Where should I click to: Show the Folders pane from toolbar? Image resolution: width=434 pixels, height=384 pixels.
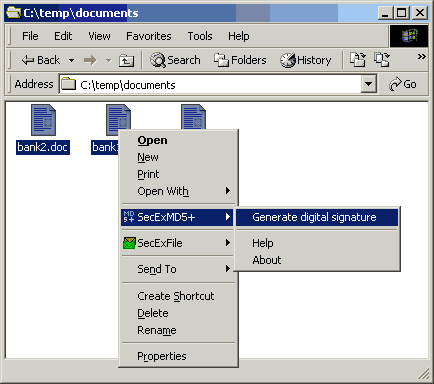pyautogui.click(x=240, y=60)
